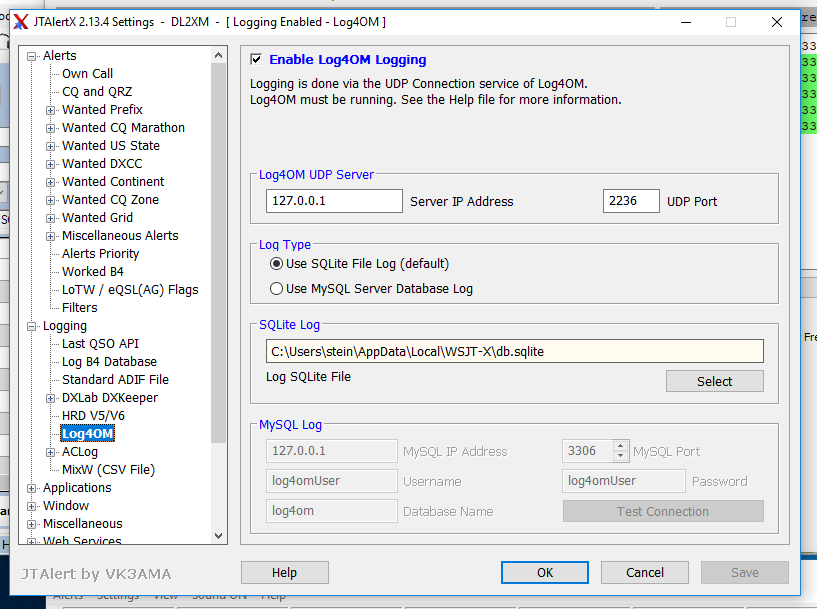The image size is (817, 609).
Task: Select the Alerts Priority tree item
Action: (101, 254)
